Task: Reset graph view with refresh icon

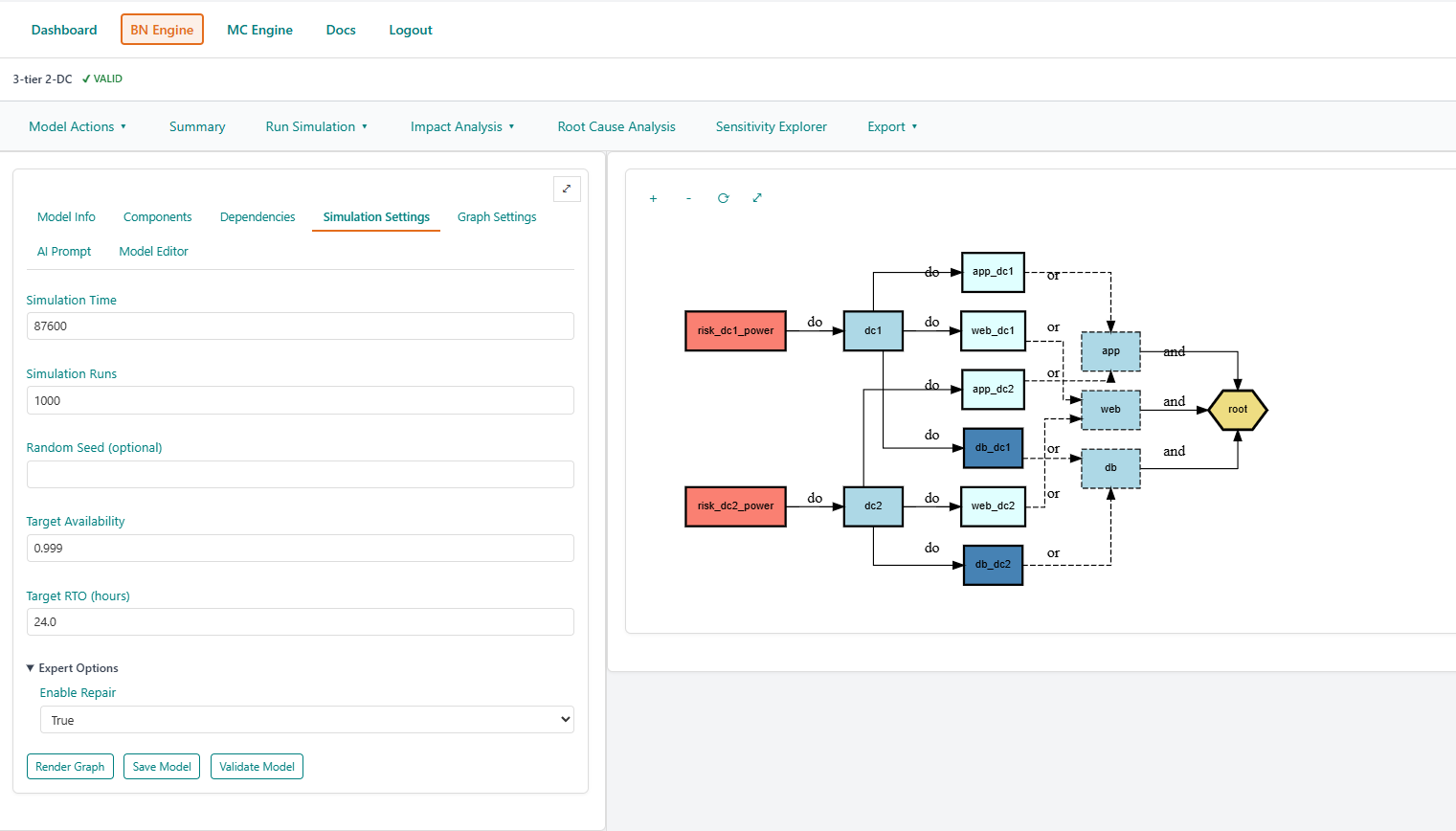Action: click(723, 198)
